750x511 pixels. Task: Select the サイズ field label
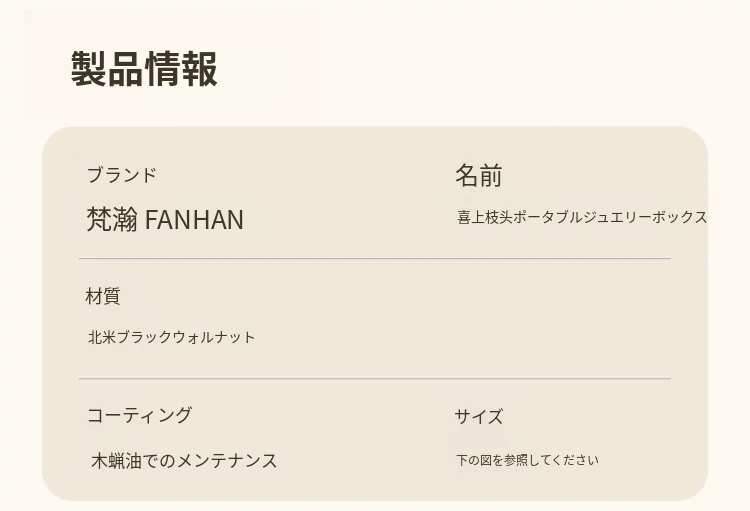click(x=478, y=416)
